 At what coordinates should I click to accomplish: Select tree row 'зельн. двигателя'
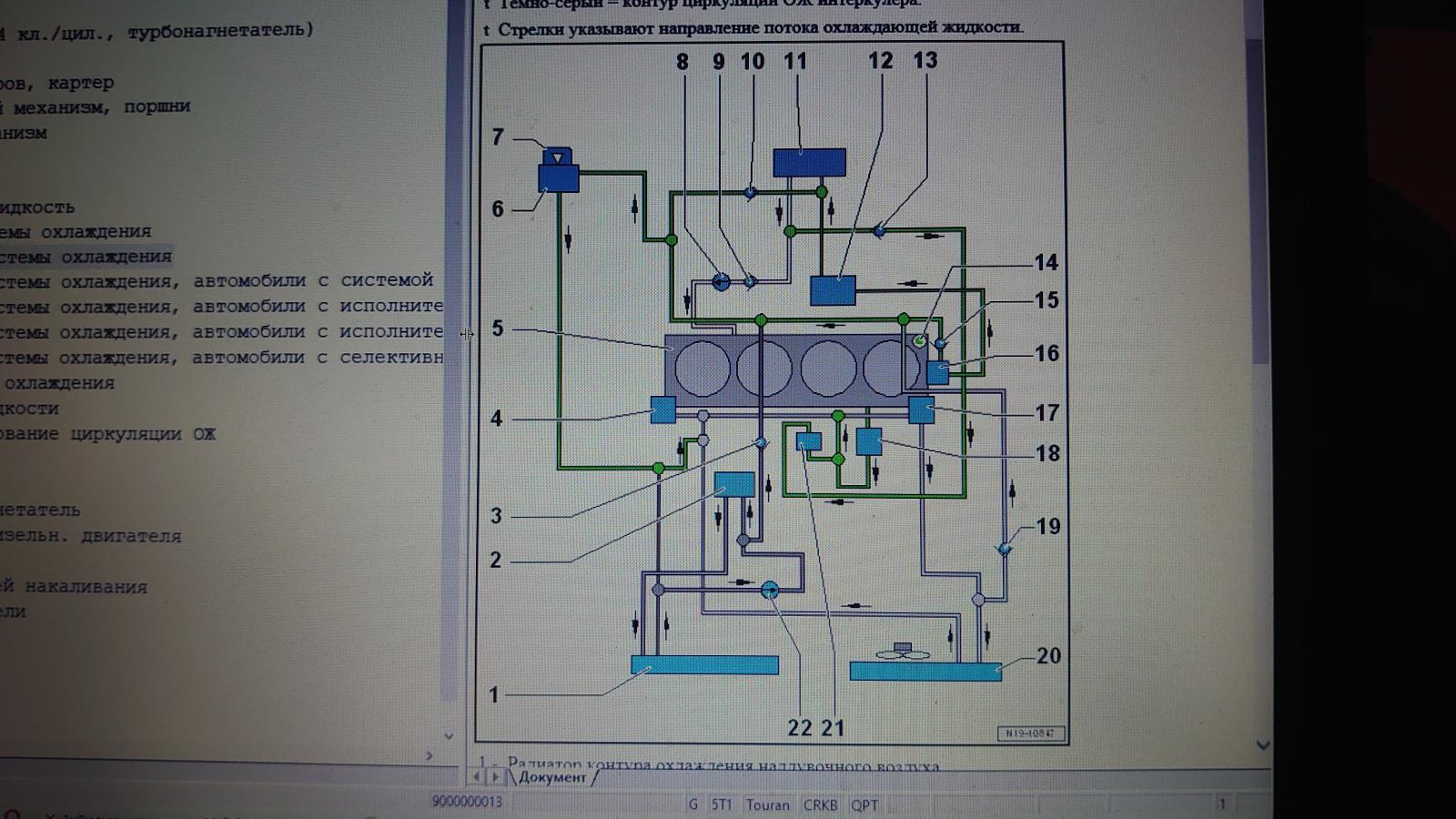91,536
